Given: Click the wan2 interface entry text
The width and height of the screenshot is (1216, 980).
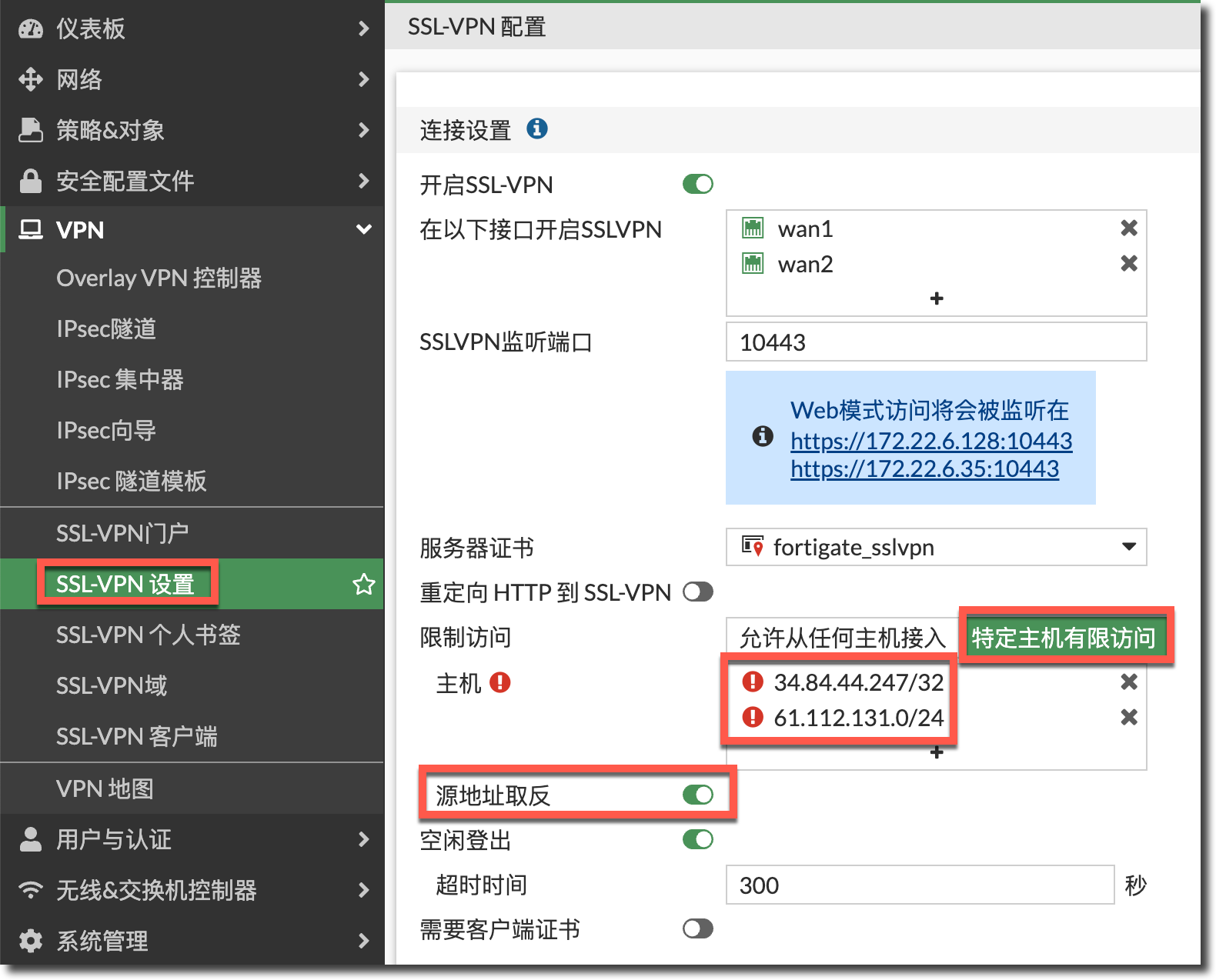Looking at the screenshot, I should point(805,264).
